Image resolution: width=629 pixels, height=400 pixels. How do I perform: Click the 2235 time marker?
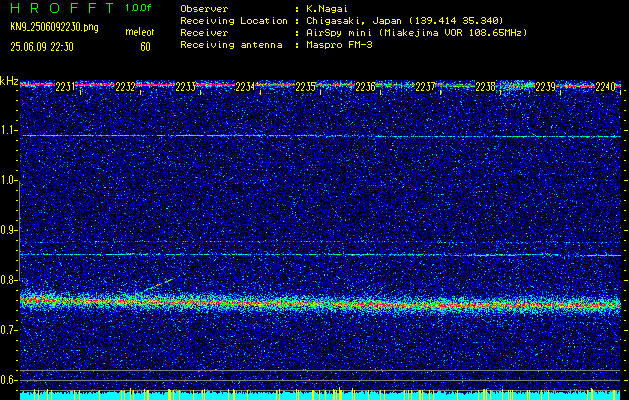[x=305, y=87]
